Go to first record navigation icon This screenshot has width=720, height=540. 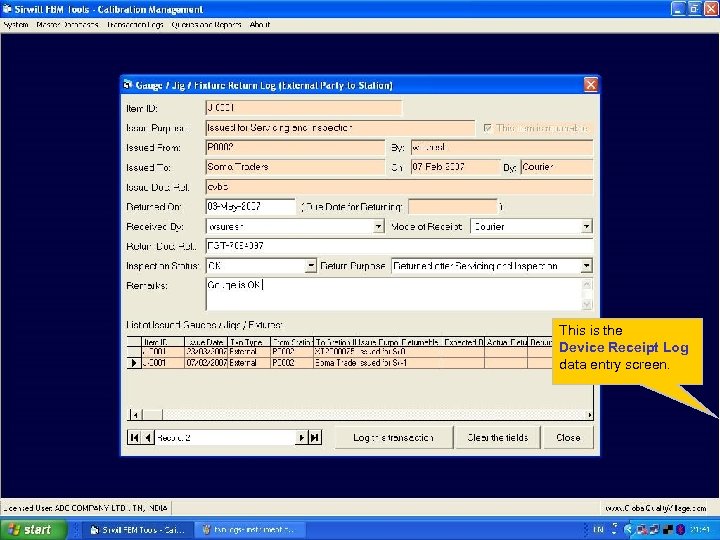tap(134, 438)
